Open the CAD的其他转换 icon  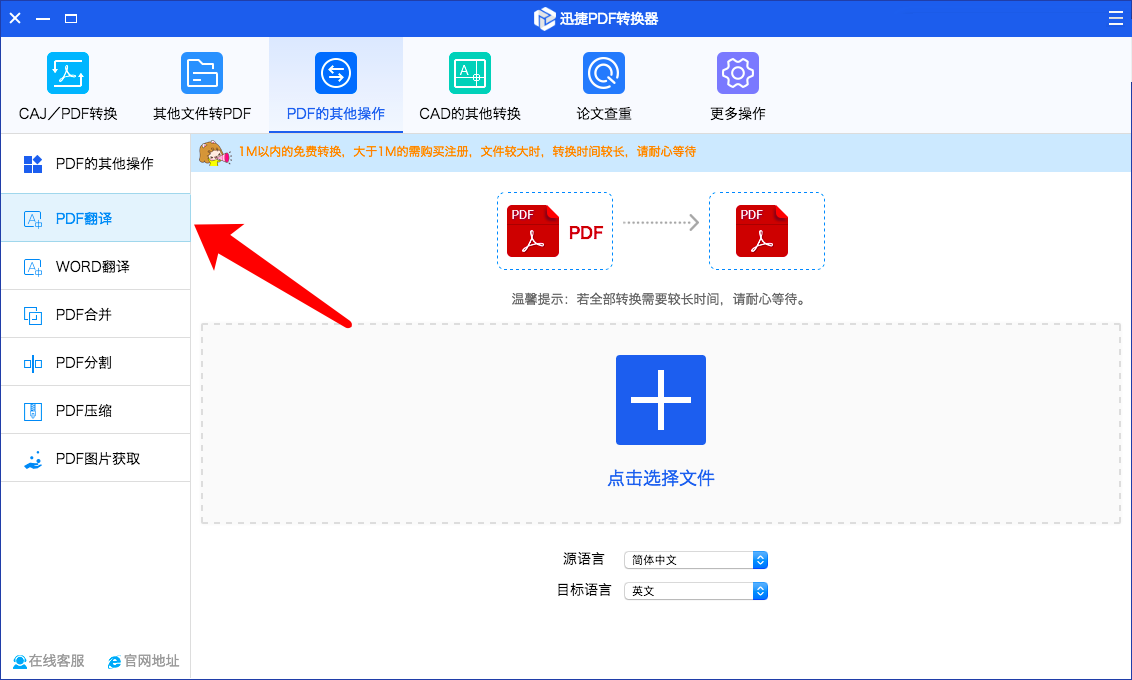470,73
